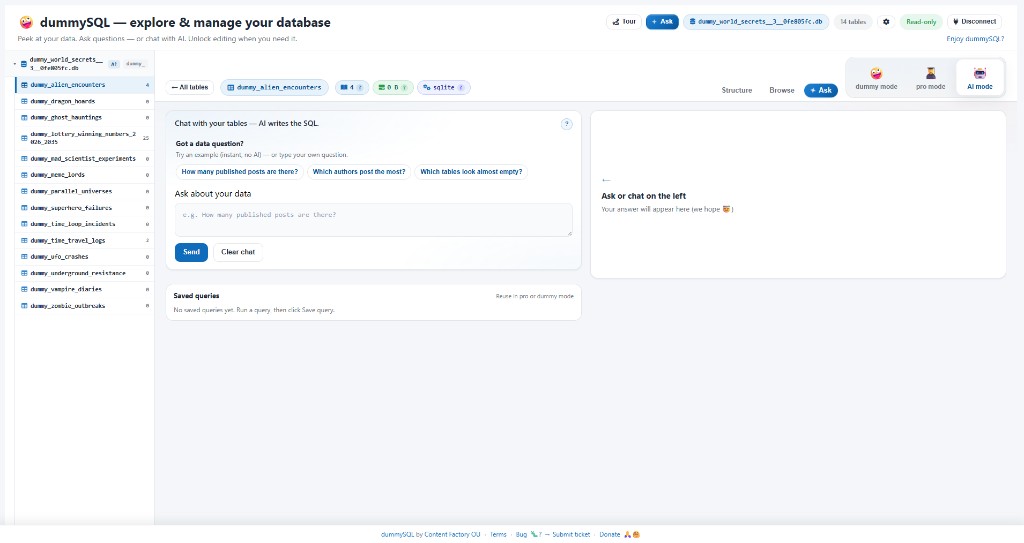Try 'How many published posts are there?' example
This screenshot has width=1024, height=543.
click(x=240, y=172)
